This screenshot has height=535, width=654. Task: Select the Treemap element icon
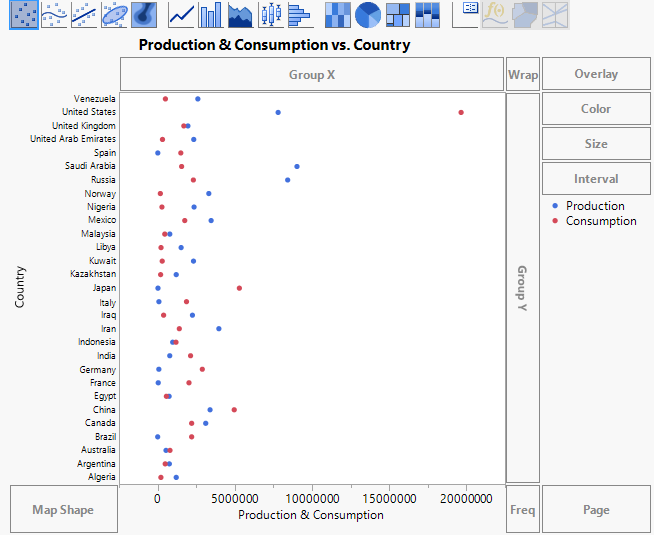tap(398, 14)
